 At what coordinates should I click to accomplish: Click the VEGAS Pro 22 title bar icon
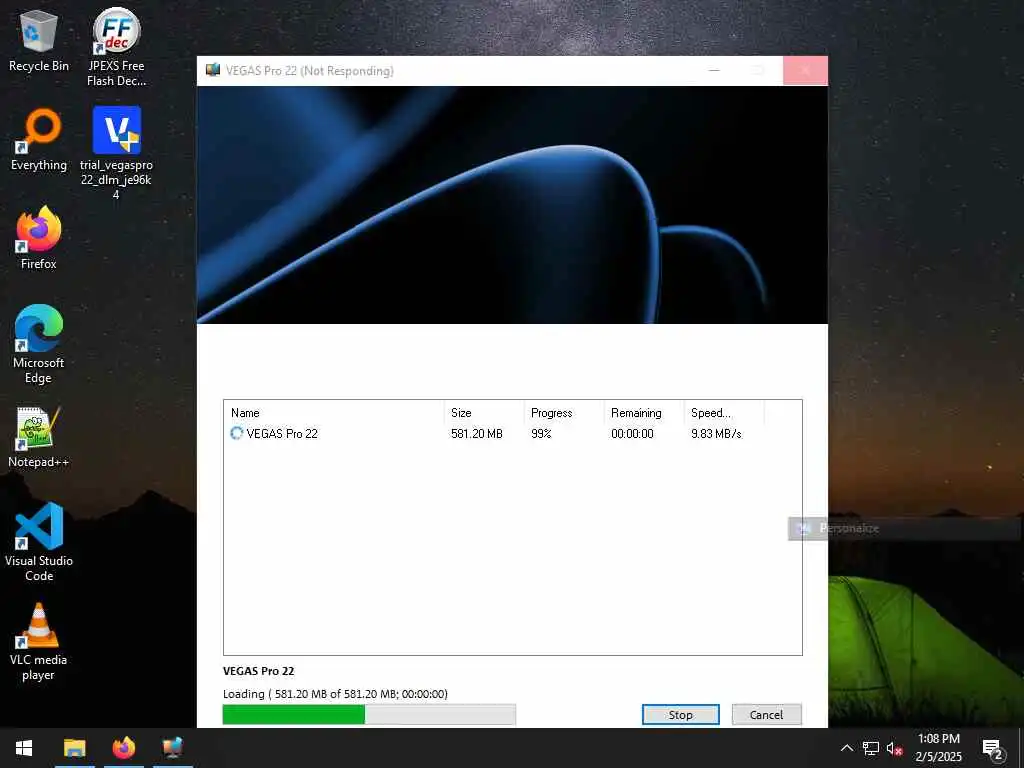click(x=213, y=70)
